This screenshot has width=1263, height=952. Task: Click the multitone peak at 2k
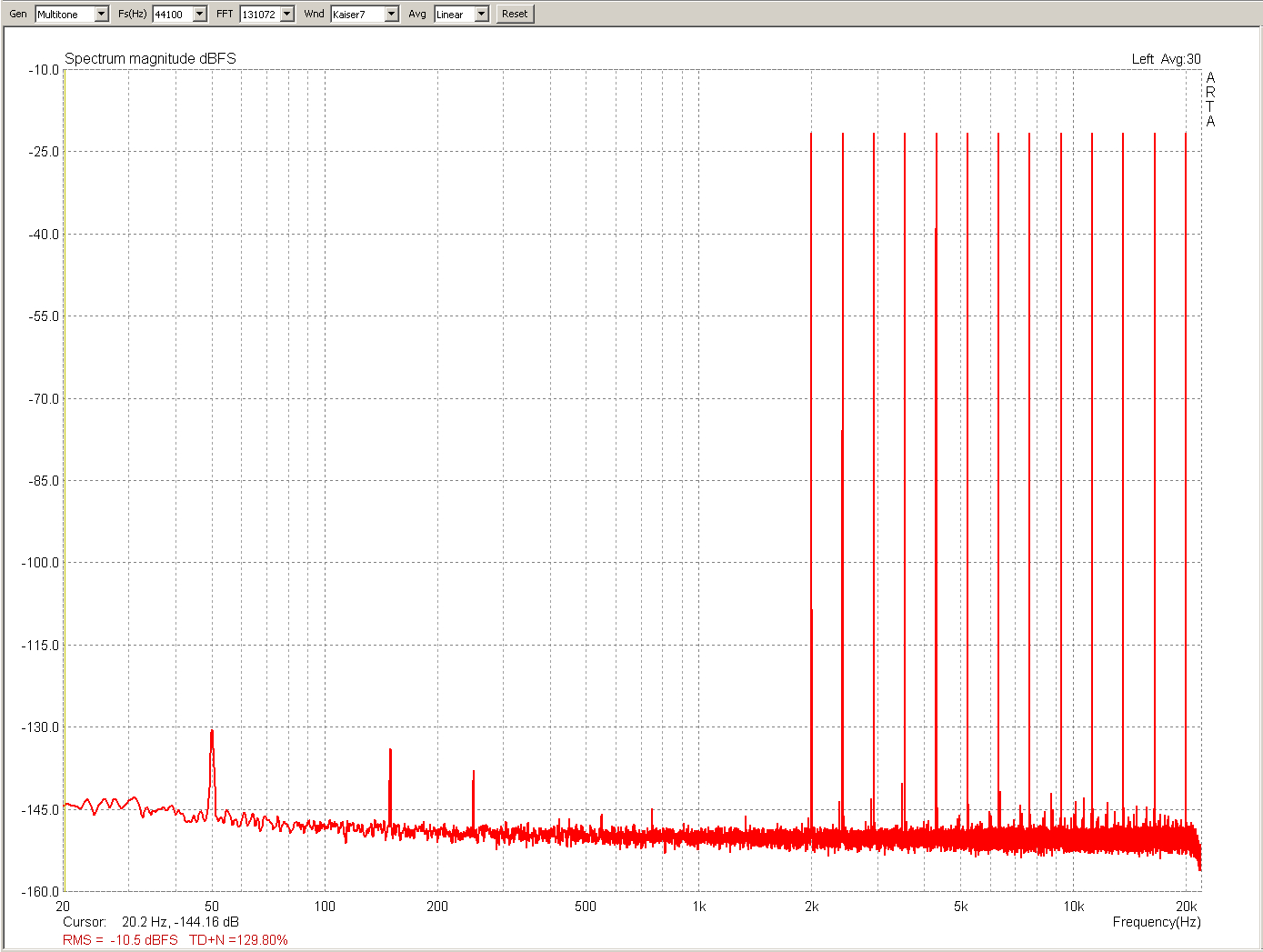pos(811,482)
